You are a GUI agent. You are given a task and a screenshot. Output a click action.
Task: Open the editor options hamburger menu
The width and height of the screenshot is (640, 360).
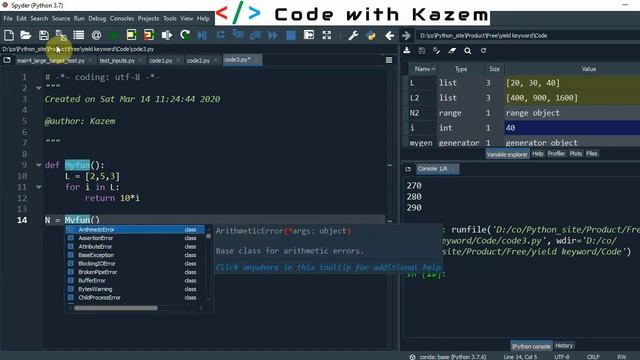pyautogui.click(x=389, y=60)
